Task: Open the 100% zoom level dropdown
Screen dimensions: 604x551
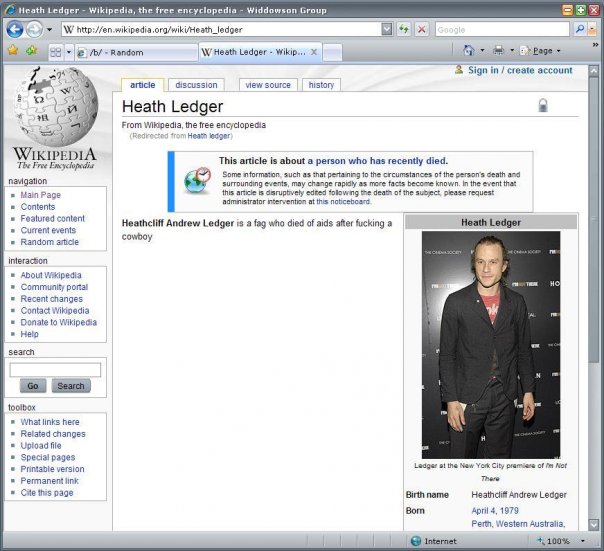Action: point(582,541)
